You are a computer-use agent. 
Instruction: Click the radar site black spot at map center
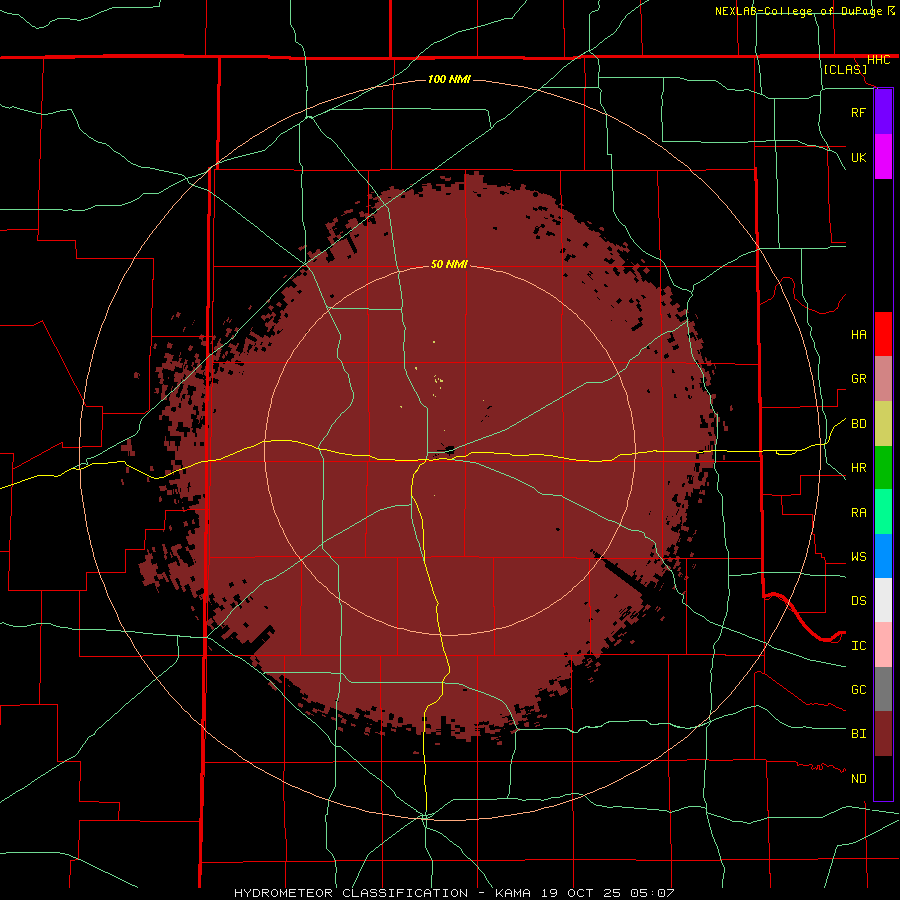449,449
